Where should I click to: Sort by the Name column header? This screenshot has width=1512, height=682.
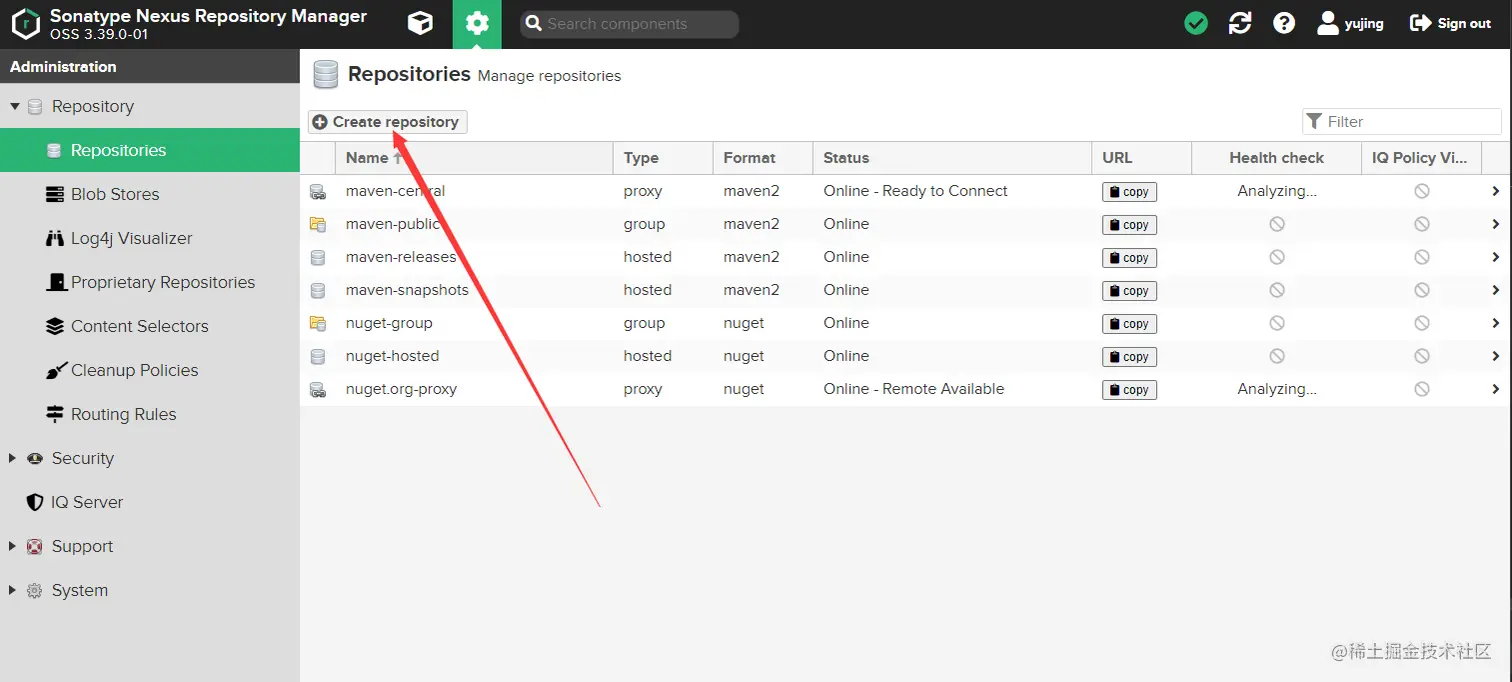pos(474,158)
